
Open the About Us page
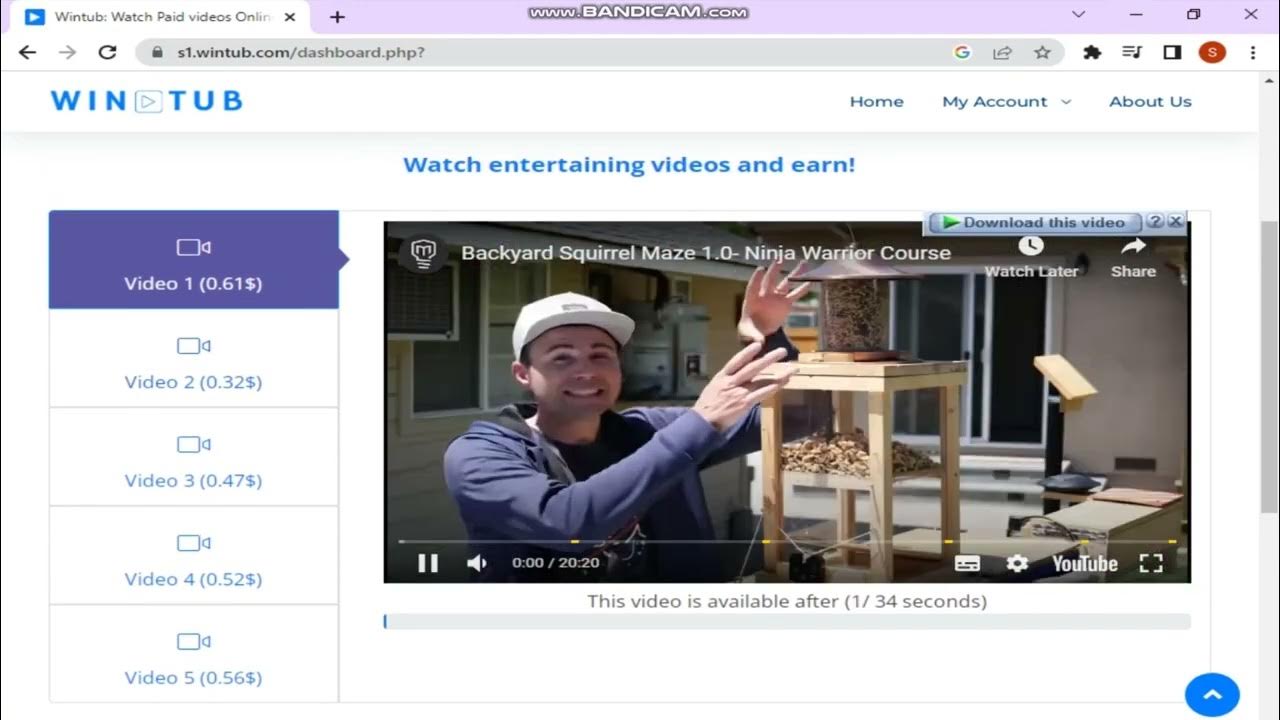click(x=1150, y=101)
